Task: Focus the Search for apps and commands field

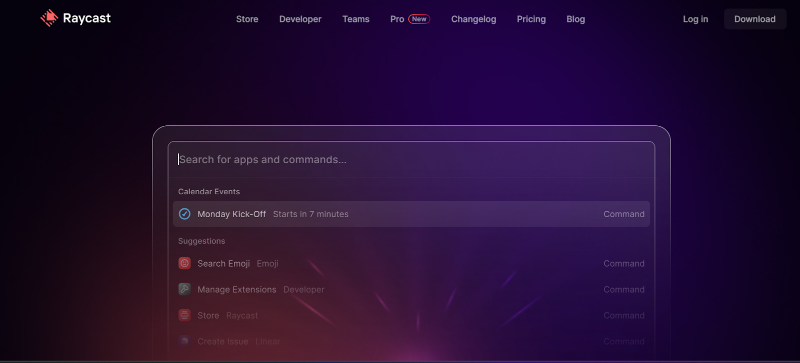Action: click(411, 159)
